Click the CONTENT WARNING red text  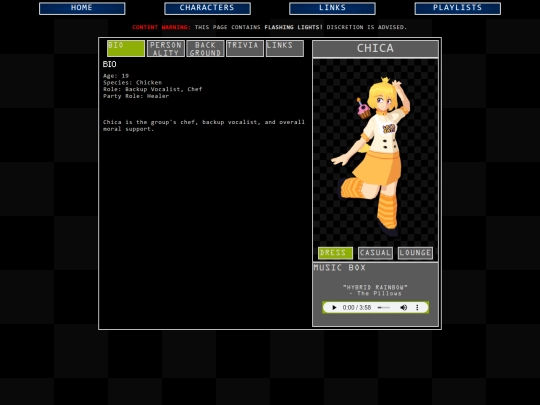point(161,27)
